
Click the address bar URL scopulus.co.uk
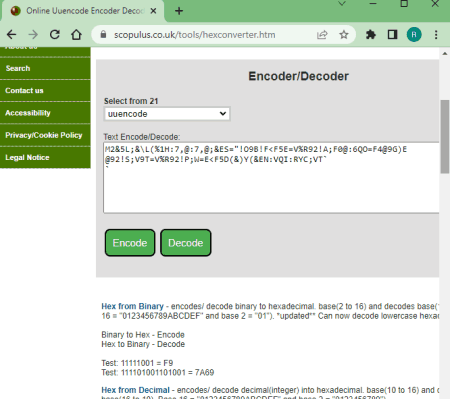(x=195, y=35)
